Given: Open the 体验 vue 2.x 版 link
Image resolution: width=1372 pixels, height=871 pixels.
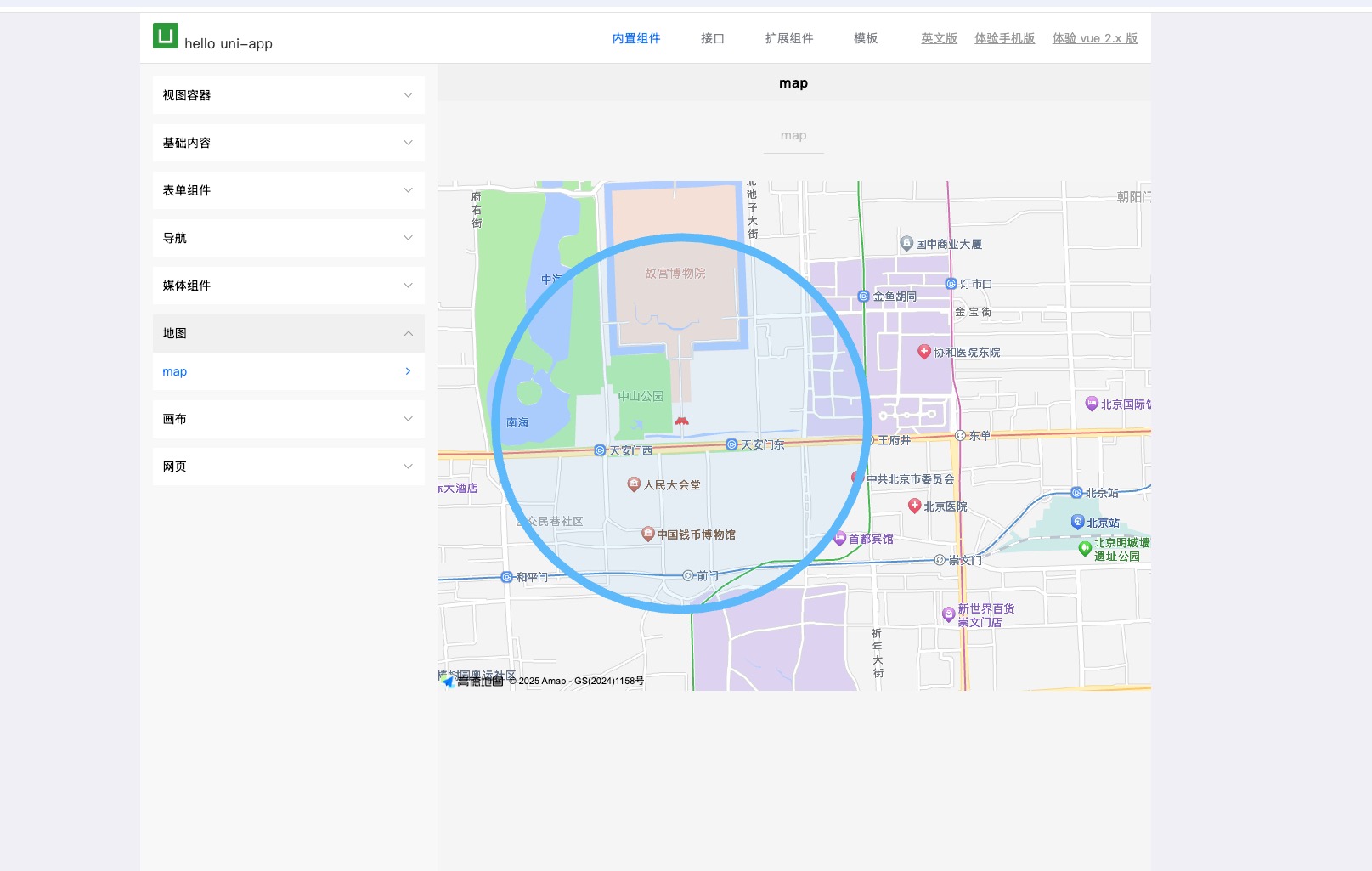Looking at the screenshot, I should [x=1095, y=38].
